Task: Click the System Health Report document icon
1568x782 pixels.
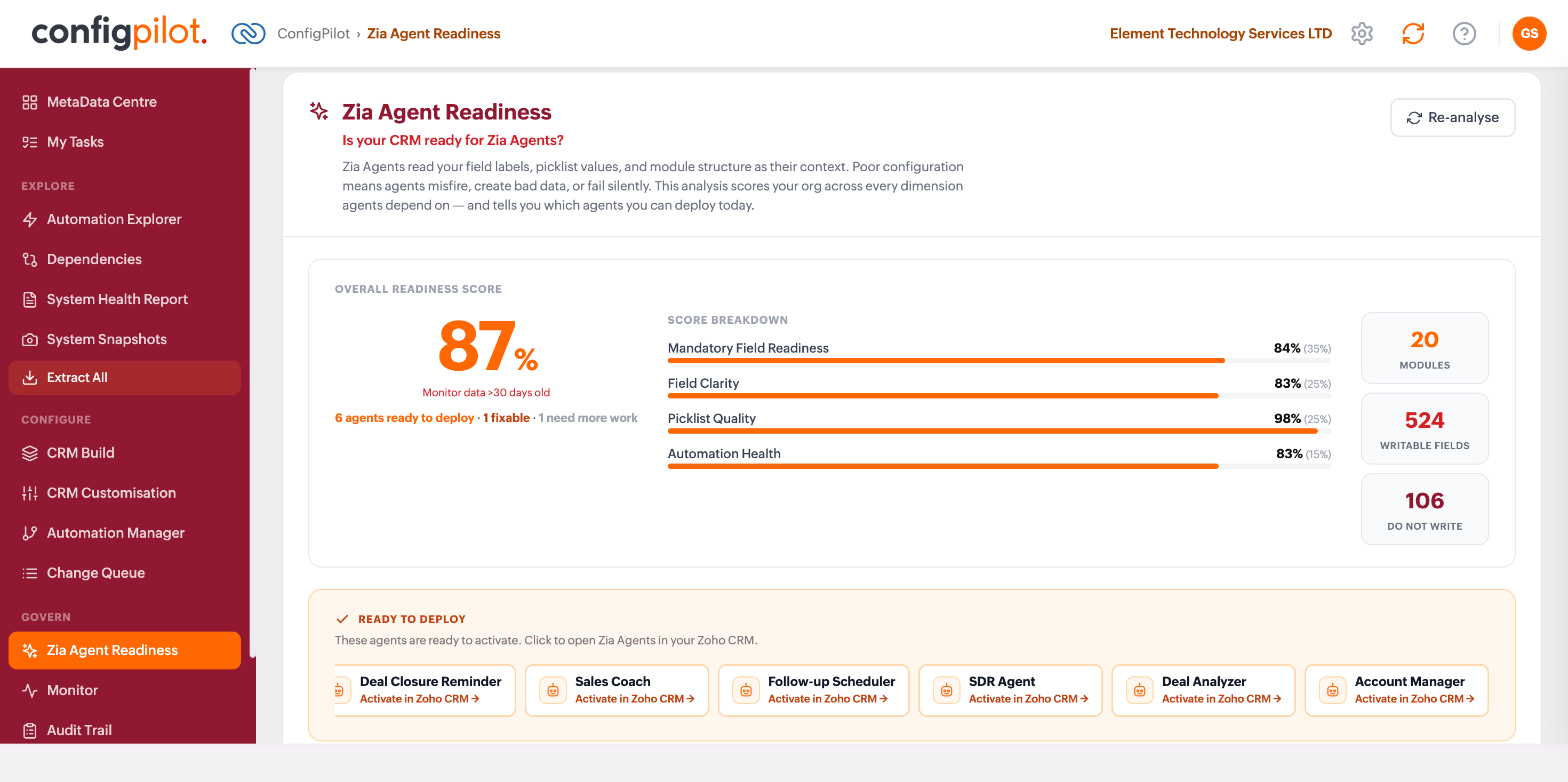Action: (x=29, y=299)
